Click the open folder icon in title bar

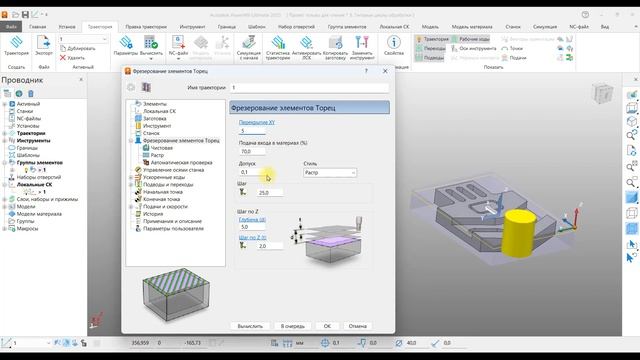[x=16, y=15]
